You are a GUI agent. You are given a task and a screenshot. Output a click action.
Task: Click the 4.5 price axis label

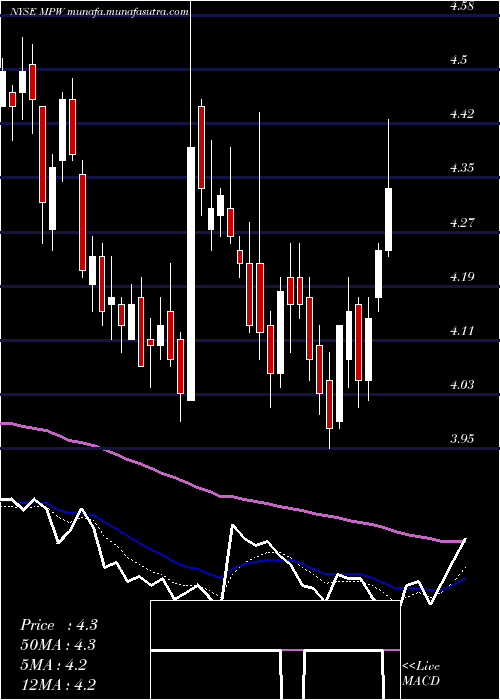point(458,60)
